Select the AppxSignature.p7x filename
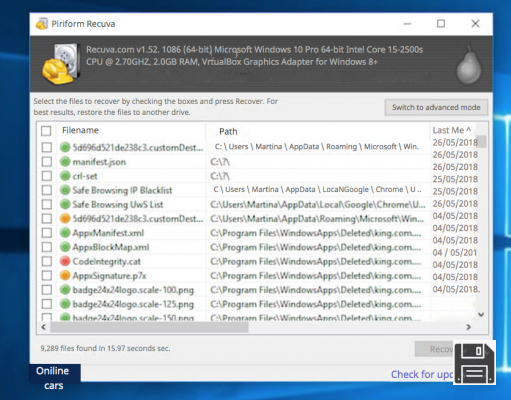 pyautogui.click(x=109, y=276)
